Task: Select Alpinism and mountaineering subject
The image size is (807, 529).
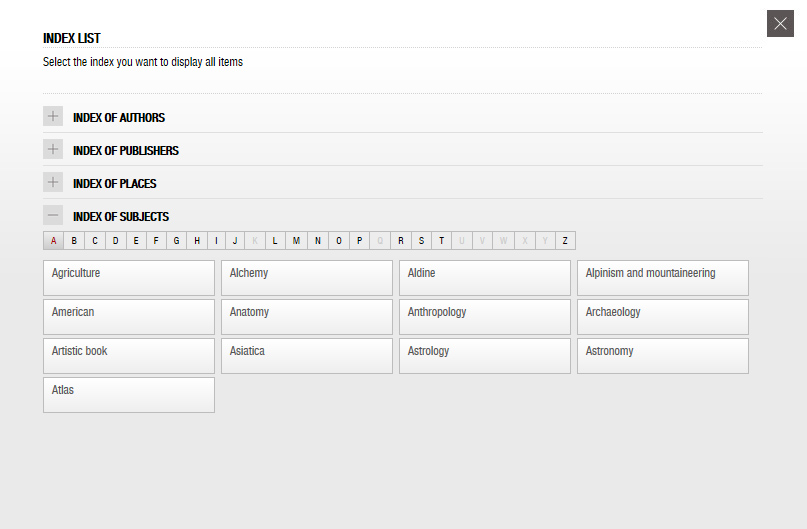Action: coord(663,278)
